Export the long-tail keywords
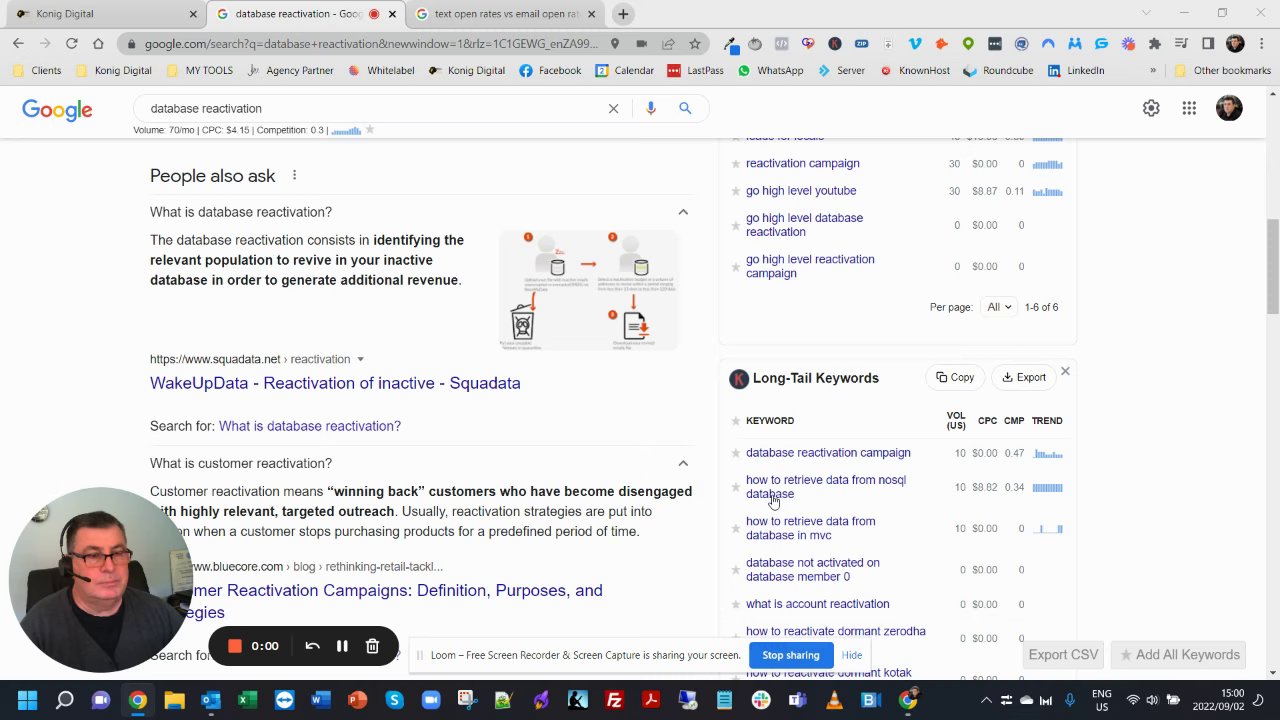Viewport: 1280px width, 720px height. tap(1023, 378)
